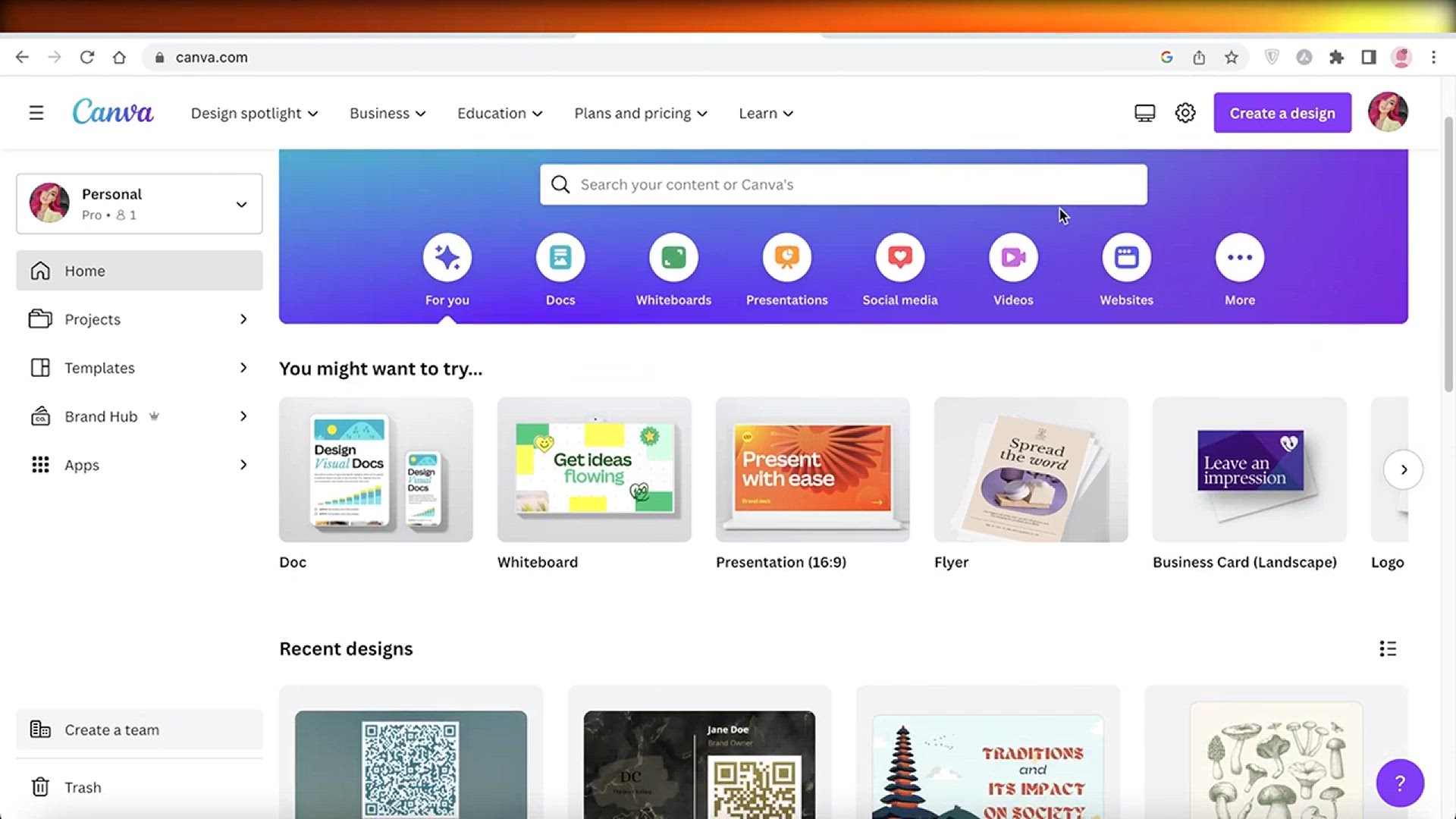1456x819 pixels.
Task: Open the Flyer Spread the word thumbnail
Action: tap(1031, 469)
